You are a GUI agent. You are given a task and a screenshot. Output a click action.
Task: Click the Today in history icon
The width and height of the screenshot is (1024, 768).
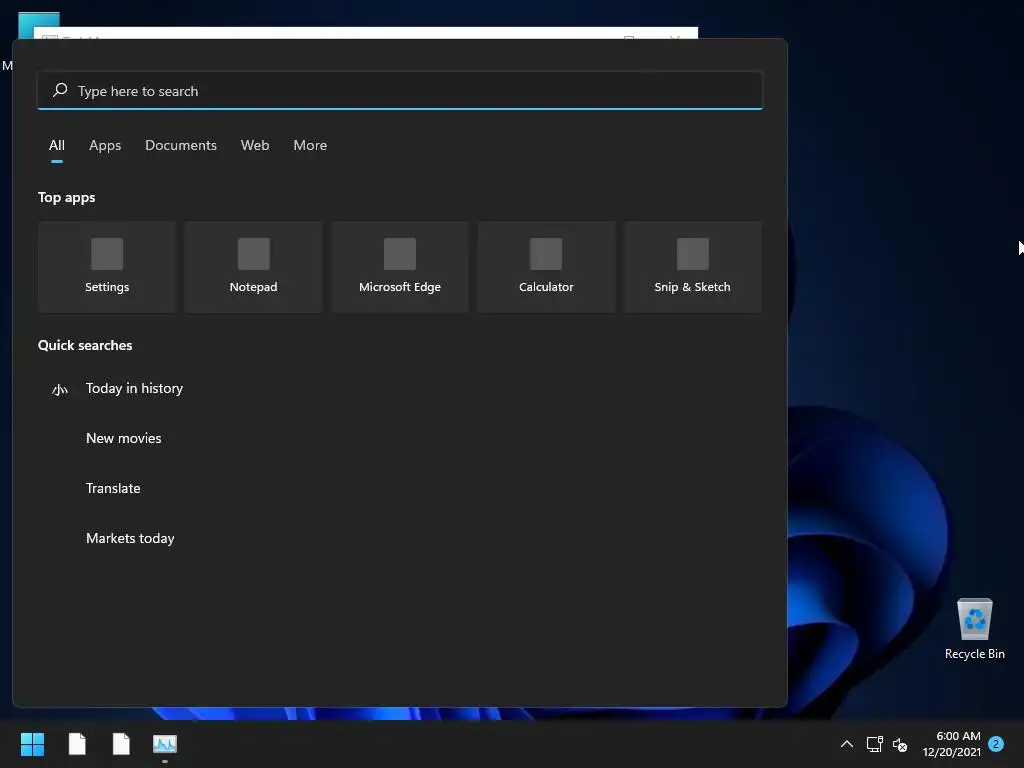[x=60, y=389]
